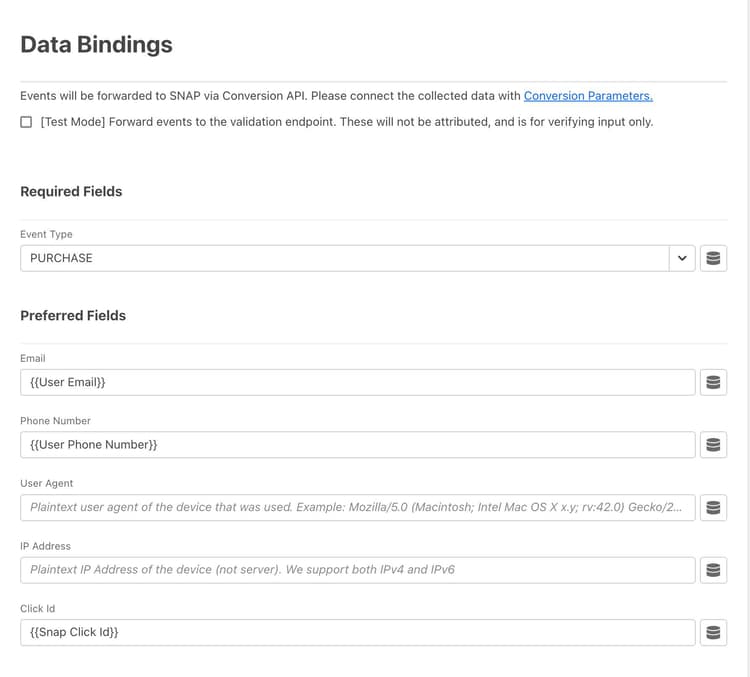The image size is (750, 677).
Task: Click the Phone Number input field
Action: tap(357, 445)
